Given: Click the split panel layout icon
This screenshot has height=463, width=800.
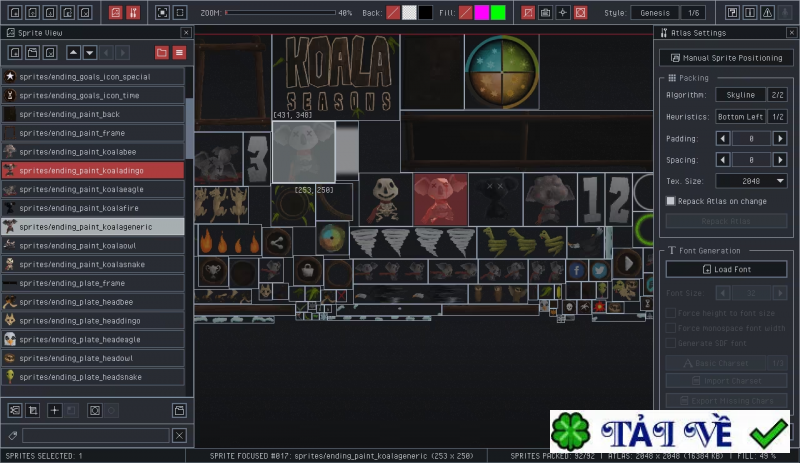Looking at the screenshot, I should tap(749, 12).
